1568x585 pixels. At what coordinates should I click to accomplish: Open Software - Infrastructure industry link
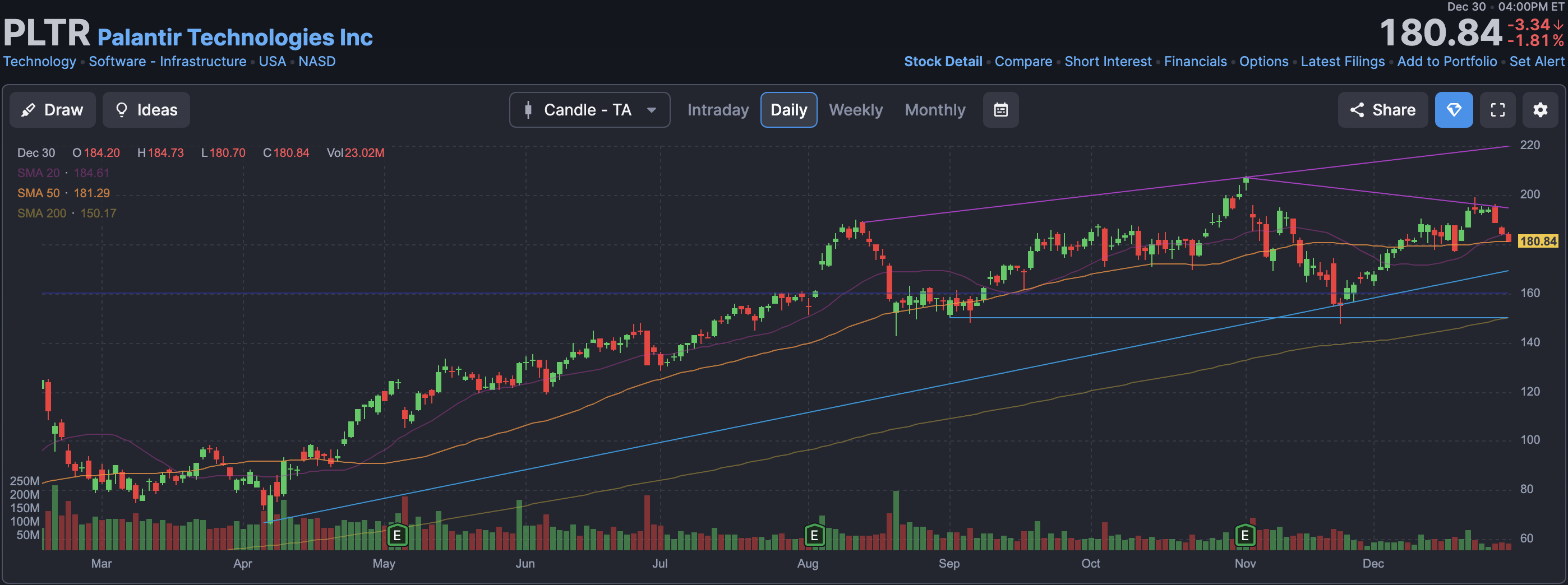click(x=167, y=62)
